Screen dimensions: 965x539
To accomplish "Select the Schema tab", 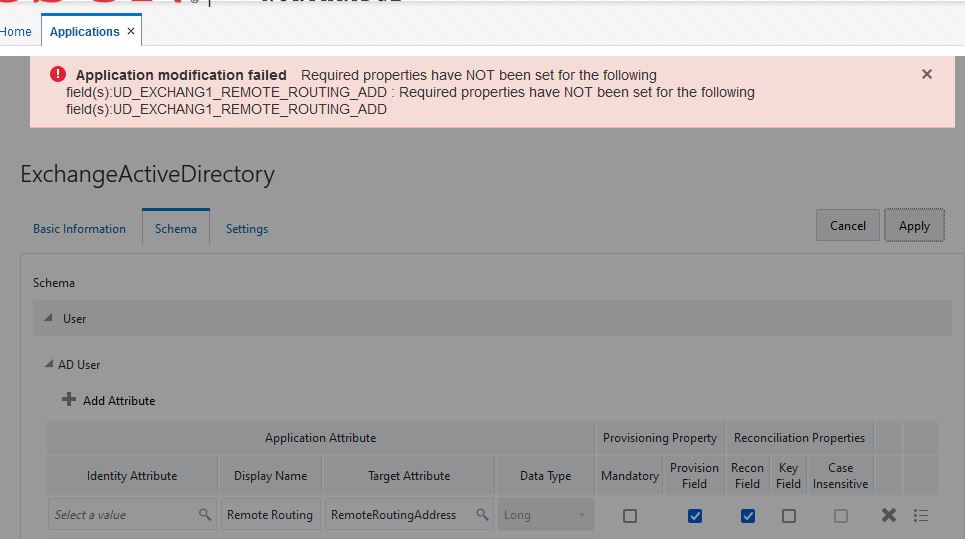I will pos(175,229).
